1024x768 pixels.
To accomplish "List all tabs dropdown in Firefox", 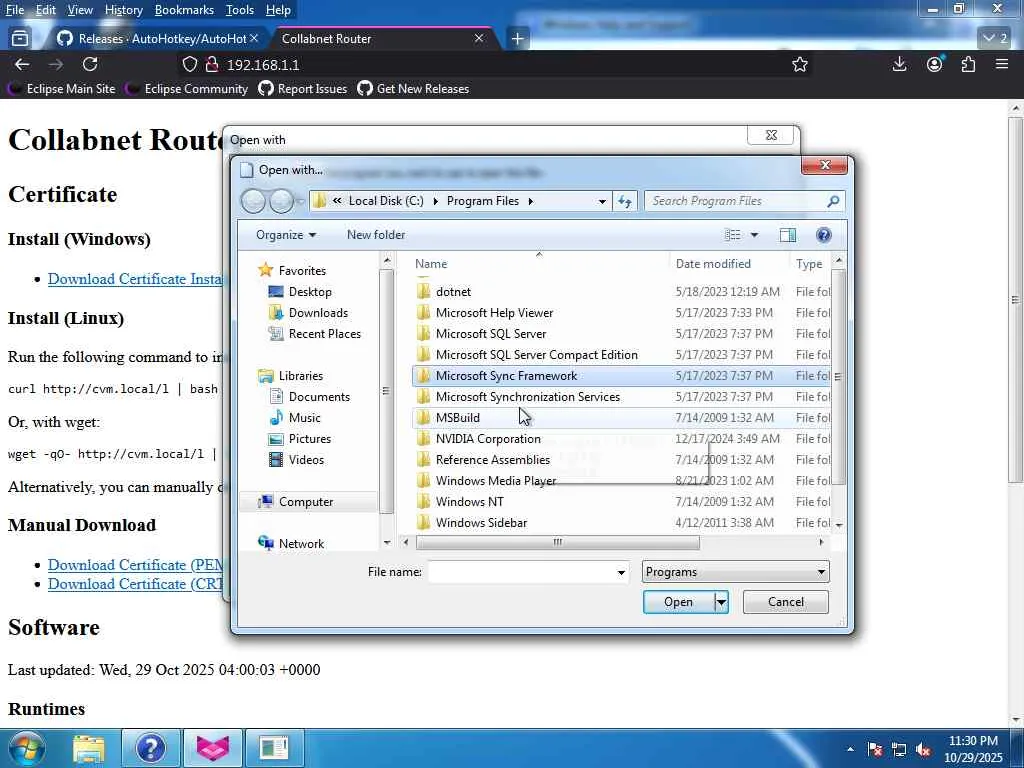I will 996,39.
